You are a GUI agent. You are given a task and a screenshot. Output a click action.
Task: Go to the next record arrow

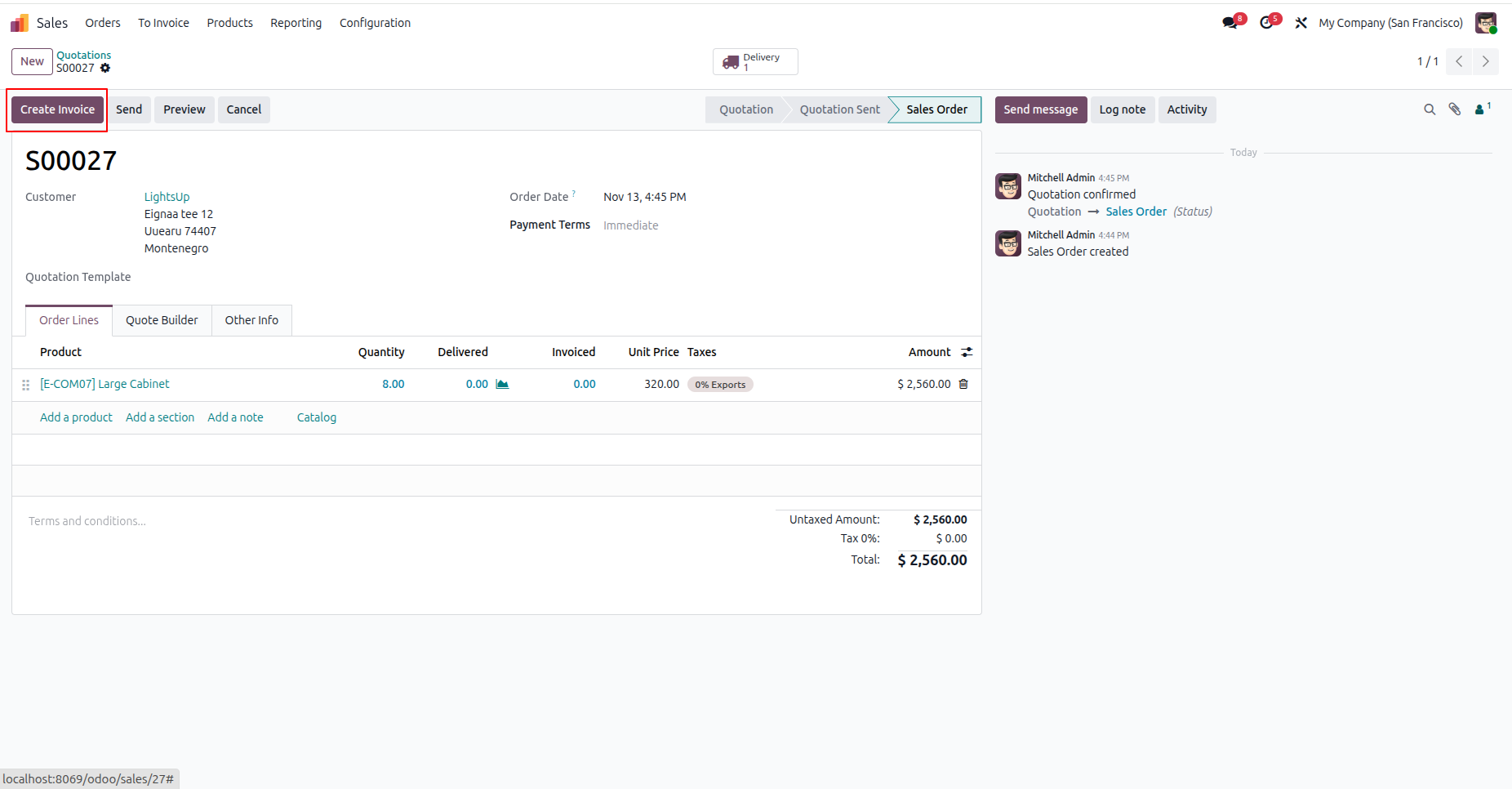pyautogui.click(x=1485, y=62)
